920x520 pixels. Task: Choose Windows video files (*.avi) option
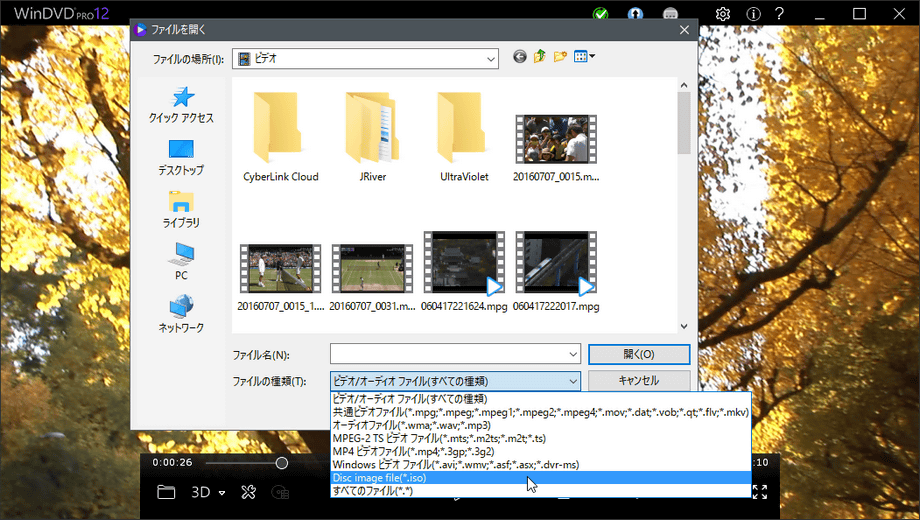(x=541, y=464)
